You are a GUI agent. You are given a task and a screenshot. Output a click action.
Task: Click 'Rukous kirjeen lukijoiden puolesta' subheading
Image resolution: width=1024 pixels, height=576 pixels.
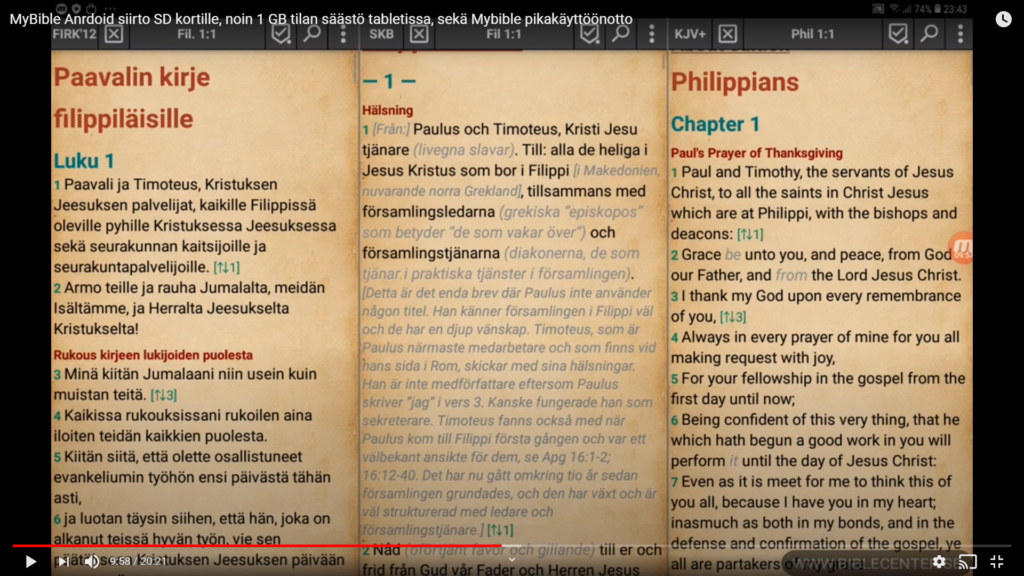click(x=153, y=355)
